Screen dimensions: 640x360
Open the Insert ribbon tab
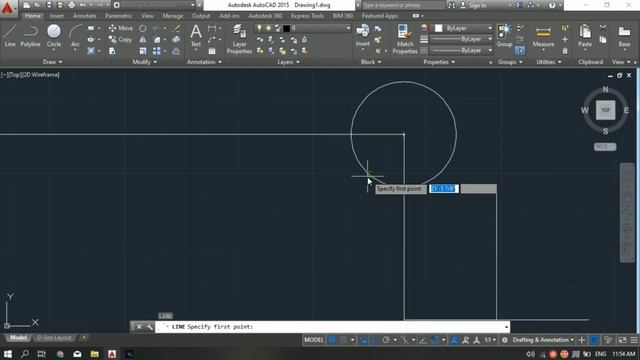(x=57, y=16)
